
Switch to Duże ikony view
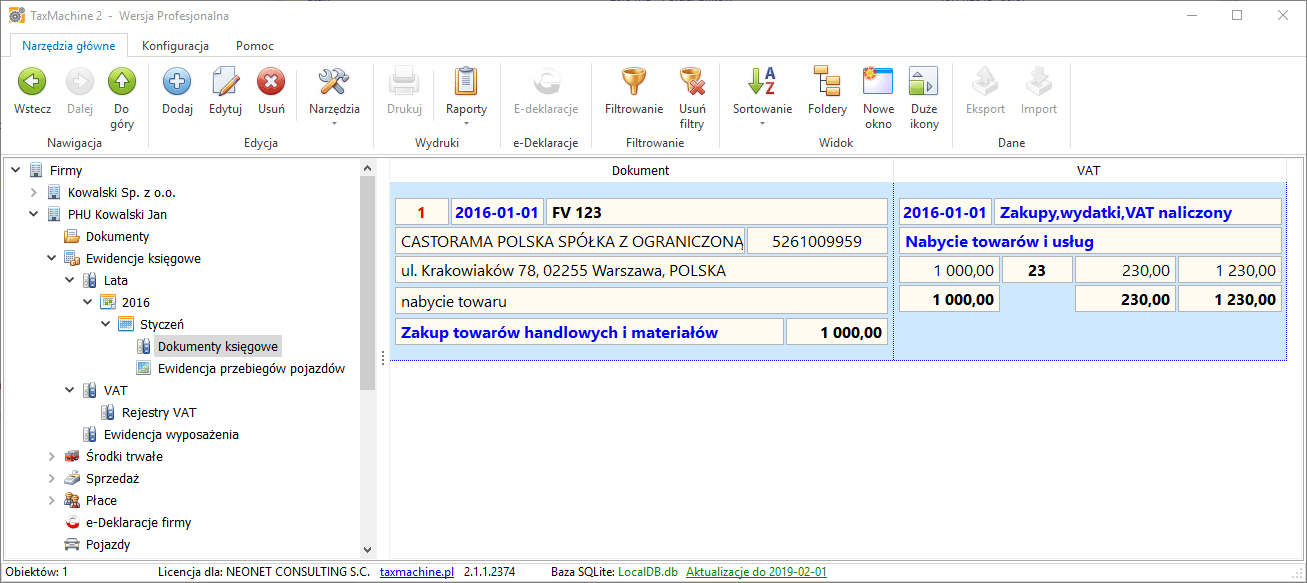924,82
